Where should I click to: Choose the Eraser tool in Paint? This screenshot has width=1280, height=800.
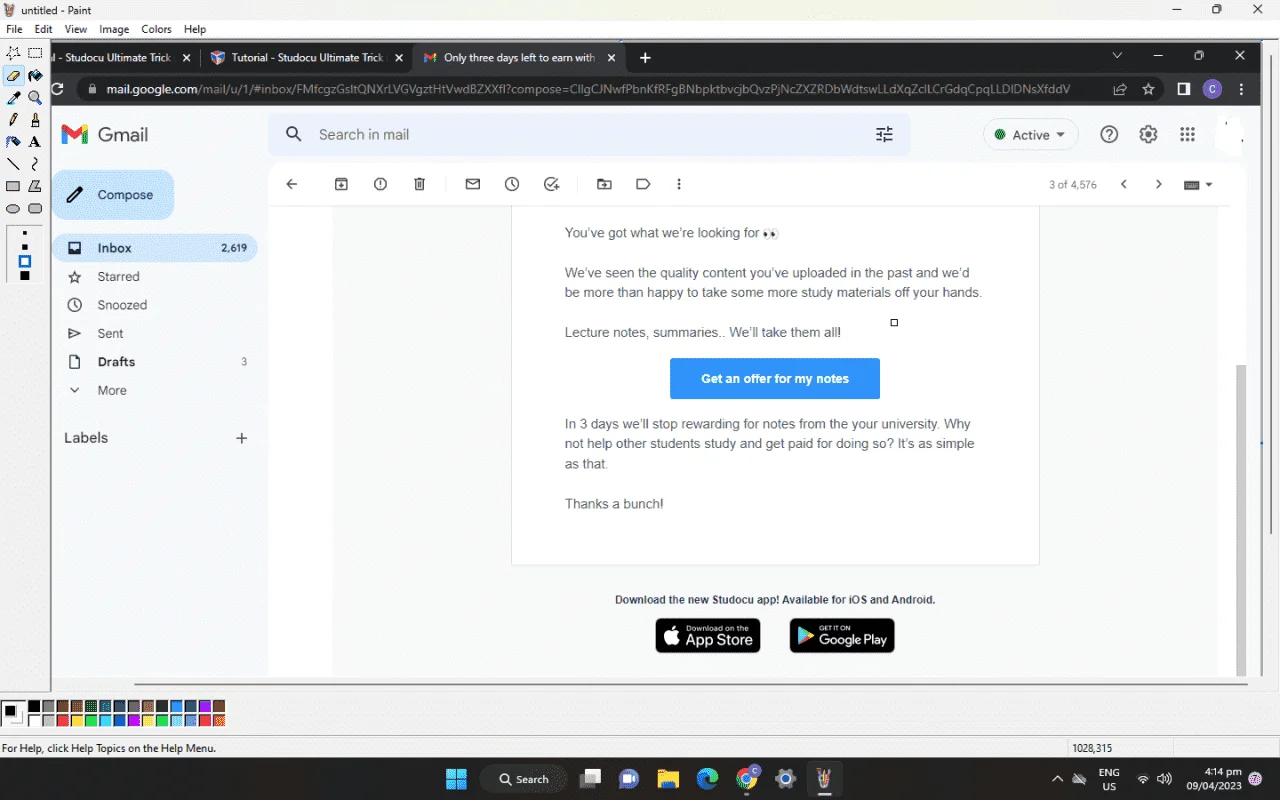click(13, 76)
